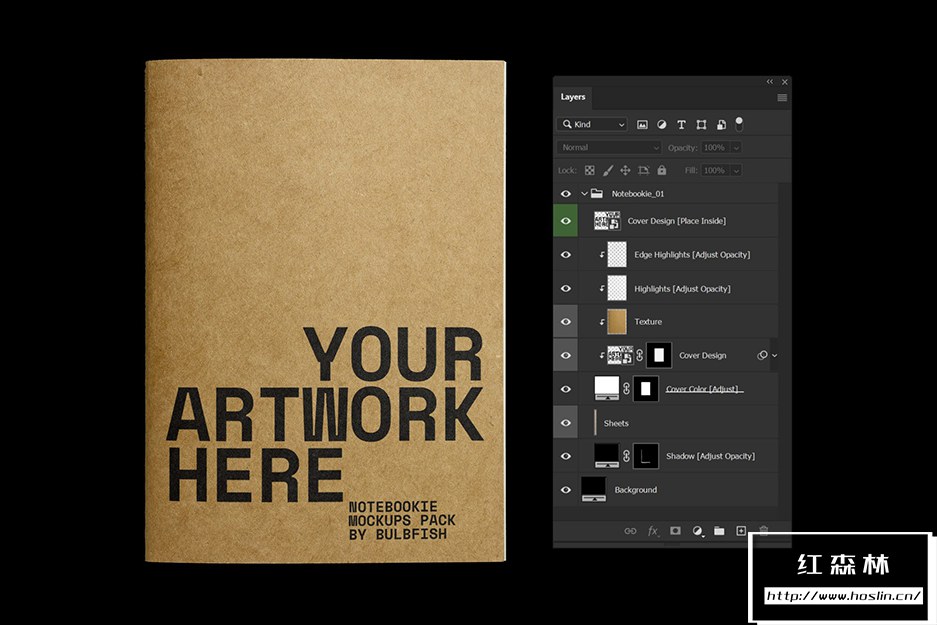Click the mask link chain on Cover Color layer

coord(626,389)
